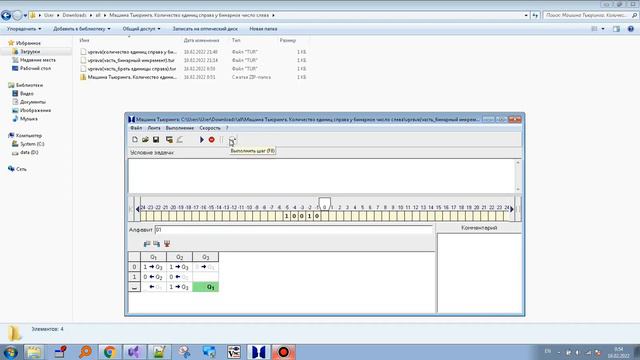The width and height of the screenshot is (640, 360).
Task: Click the Условие задачи text area
Action: click(322, 176)
